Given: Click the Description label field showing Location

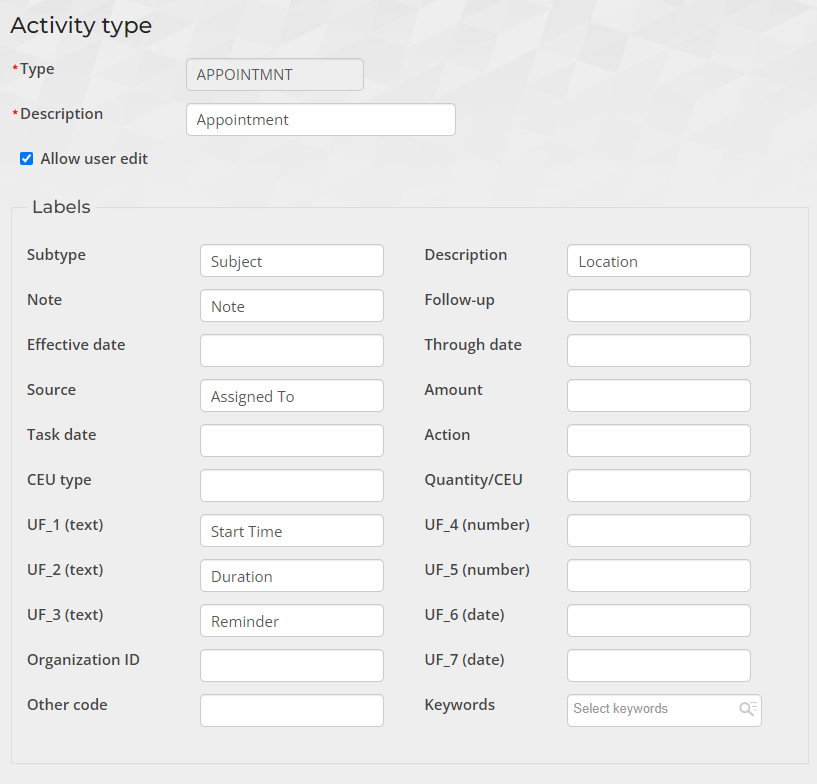Looking at the screenshot, I should click(658, 260).
